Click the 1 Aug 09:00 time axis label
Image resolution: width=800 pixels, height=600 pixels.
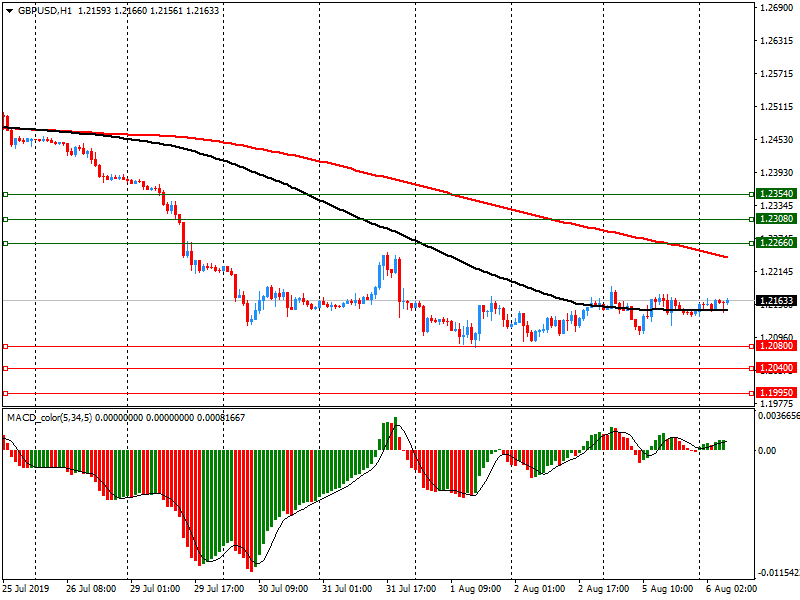476,589
